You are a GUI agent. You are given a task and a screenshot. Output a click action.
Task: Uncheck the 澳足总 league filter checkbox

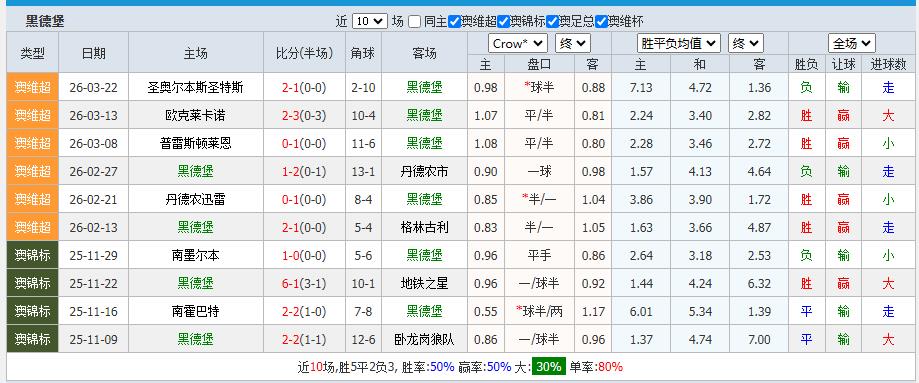[x=552, y=22]
